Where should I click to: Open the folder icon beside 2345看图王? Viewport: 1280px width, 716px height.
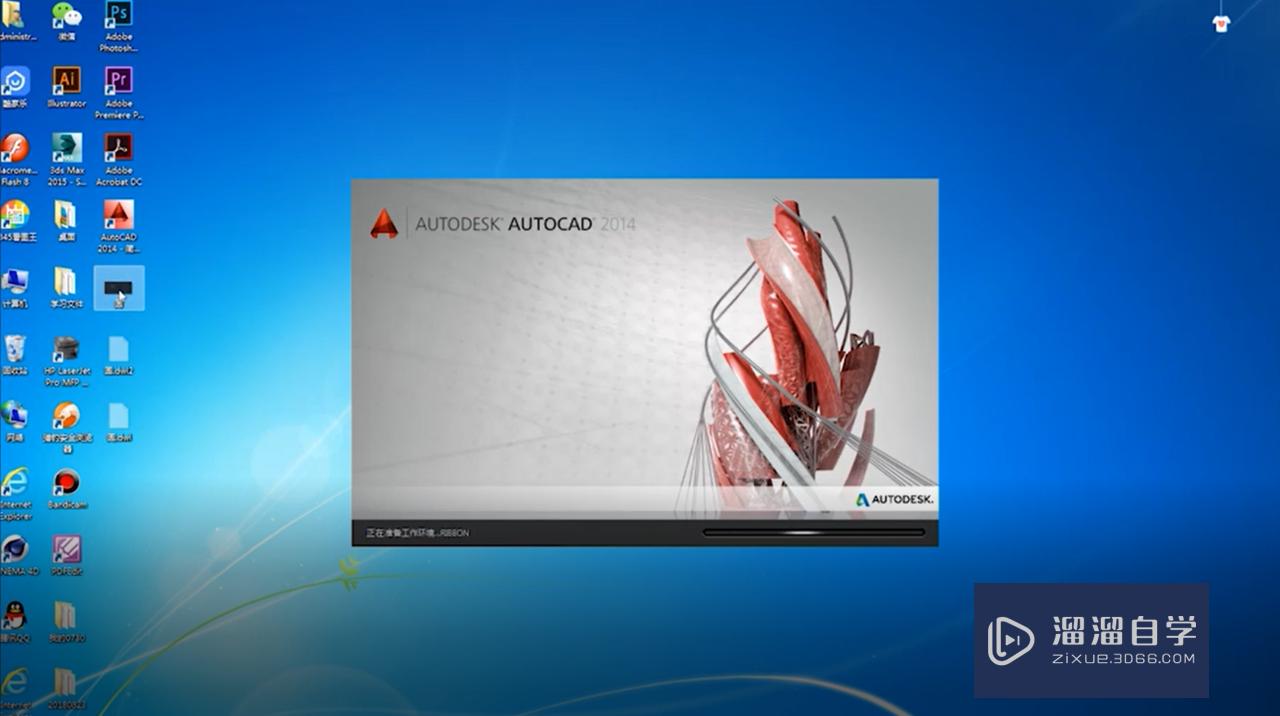click(66, 221)
